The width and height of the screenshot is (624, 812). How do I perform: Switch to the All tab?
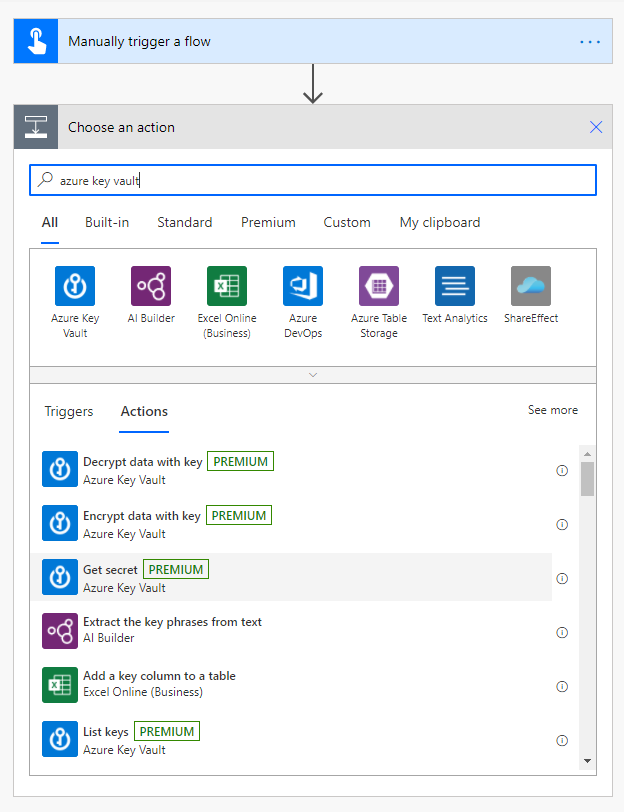50,223
